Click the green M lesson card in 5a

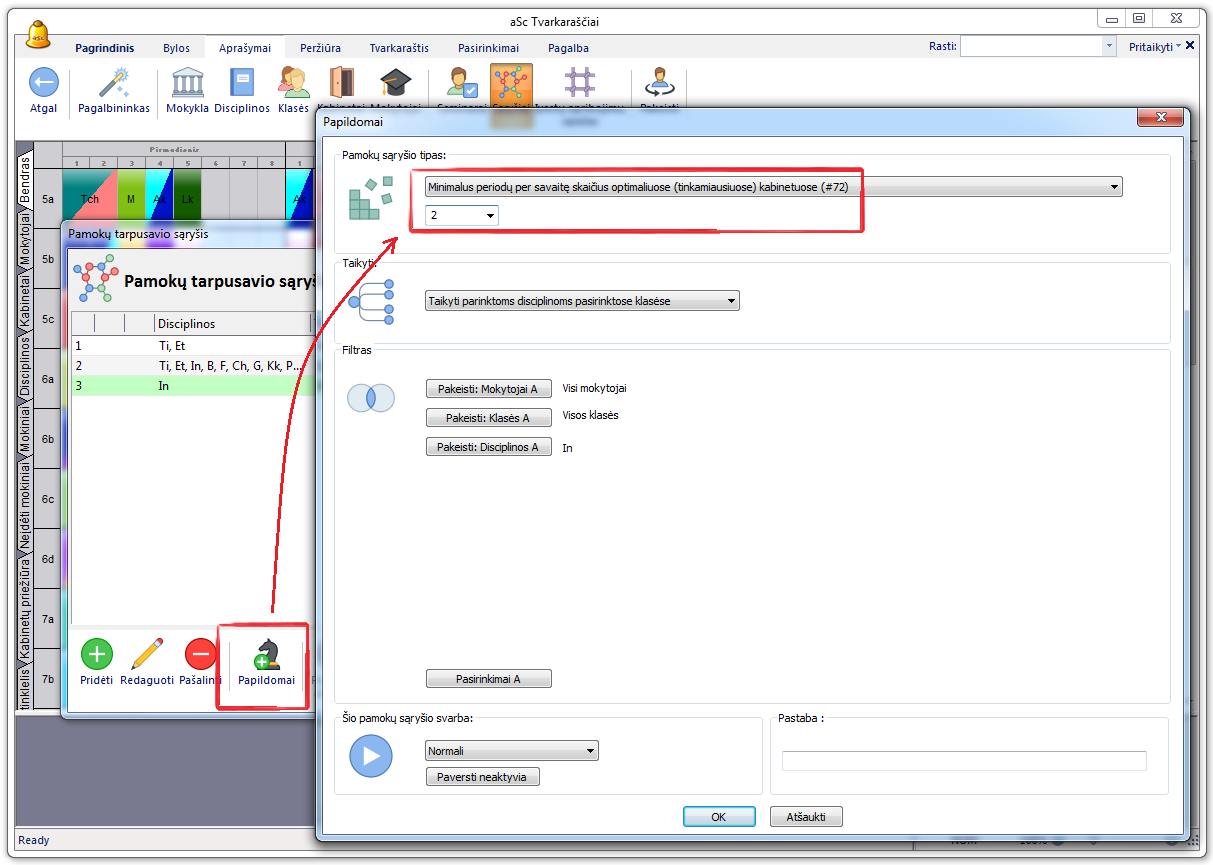click(131, 199)
